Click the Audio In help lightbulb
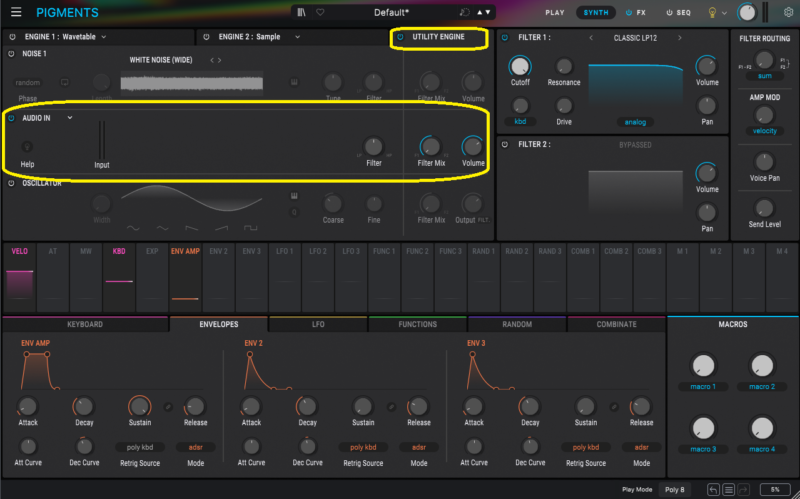This screenshot has width=800, height=499. pyautogui.click(x=27, y=147)
